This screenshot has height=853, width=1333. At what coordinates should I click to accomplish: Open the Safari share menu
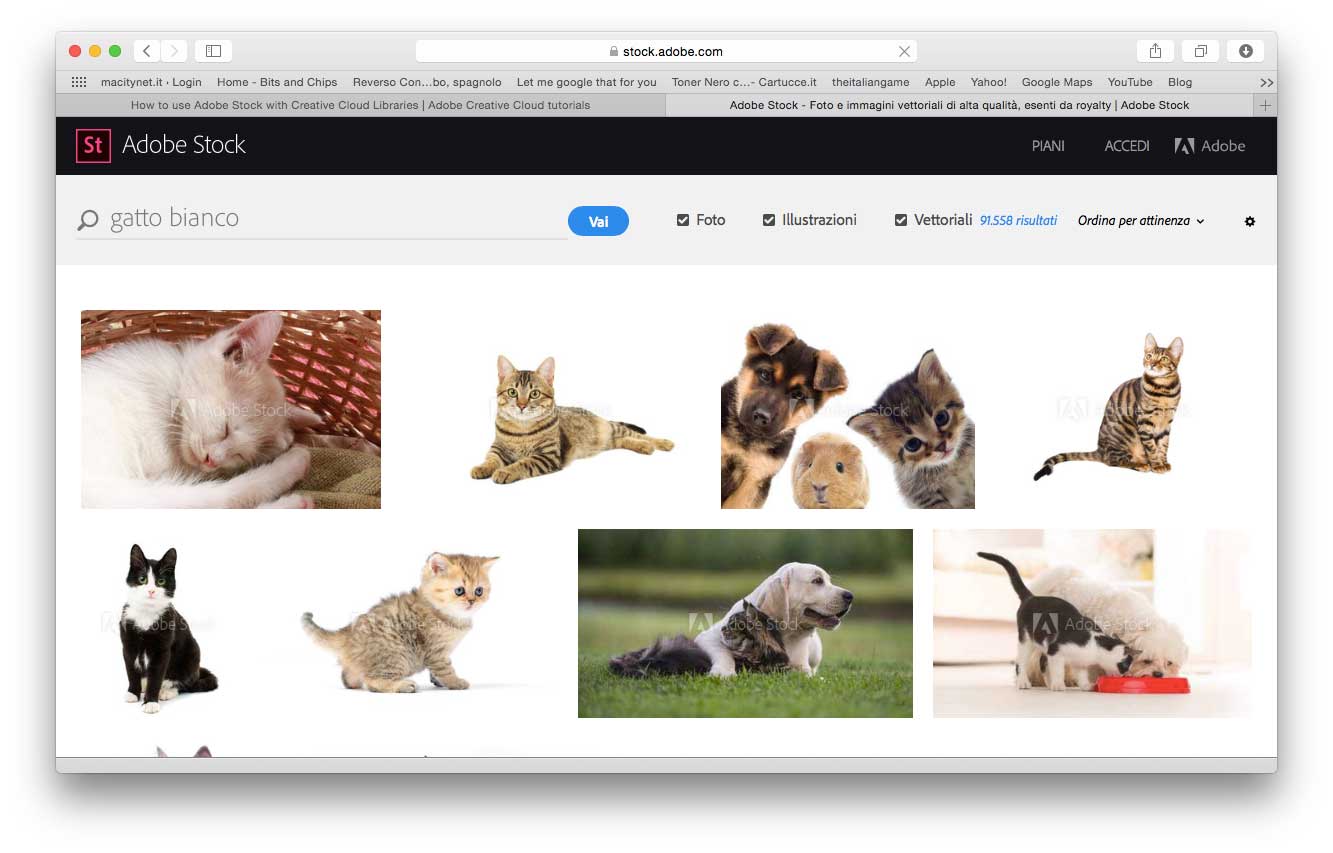tap(1155, 51)
